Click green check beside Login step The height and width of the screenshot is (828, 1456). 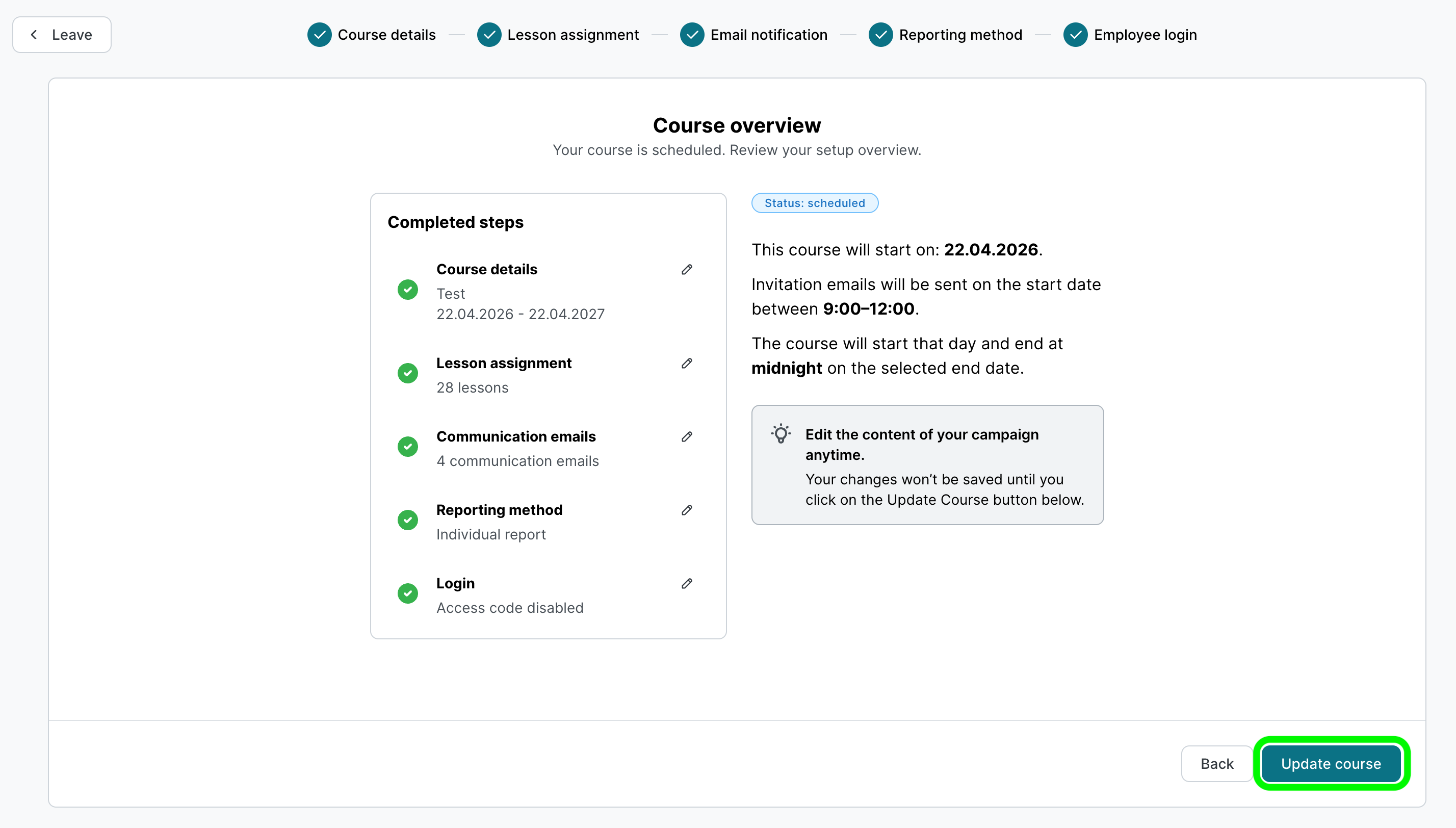[x=407, y=593]
